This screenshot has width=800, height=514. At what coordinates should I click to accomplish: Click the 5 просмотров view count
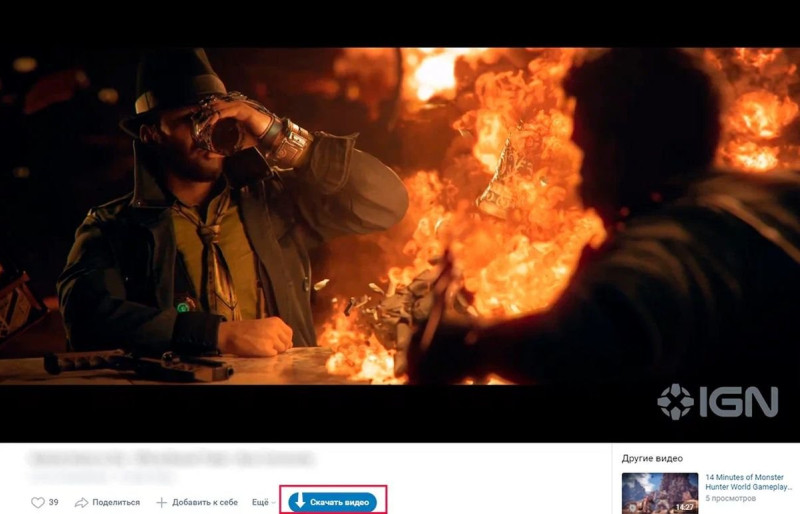pos(730,498)
